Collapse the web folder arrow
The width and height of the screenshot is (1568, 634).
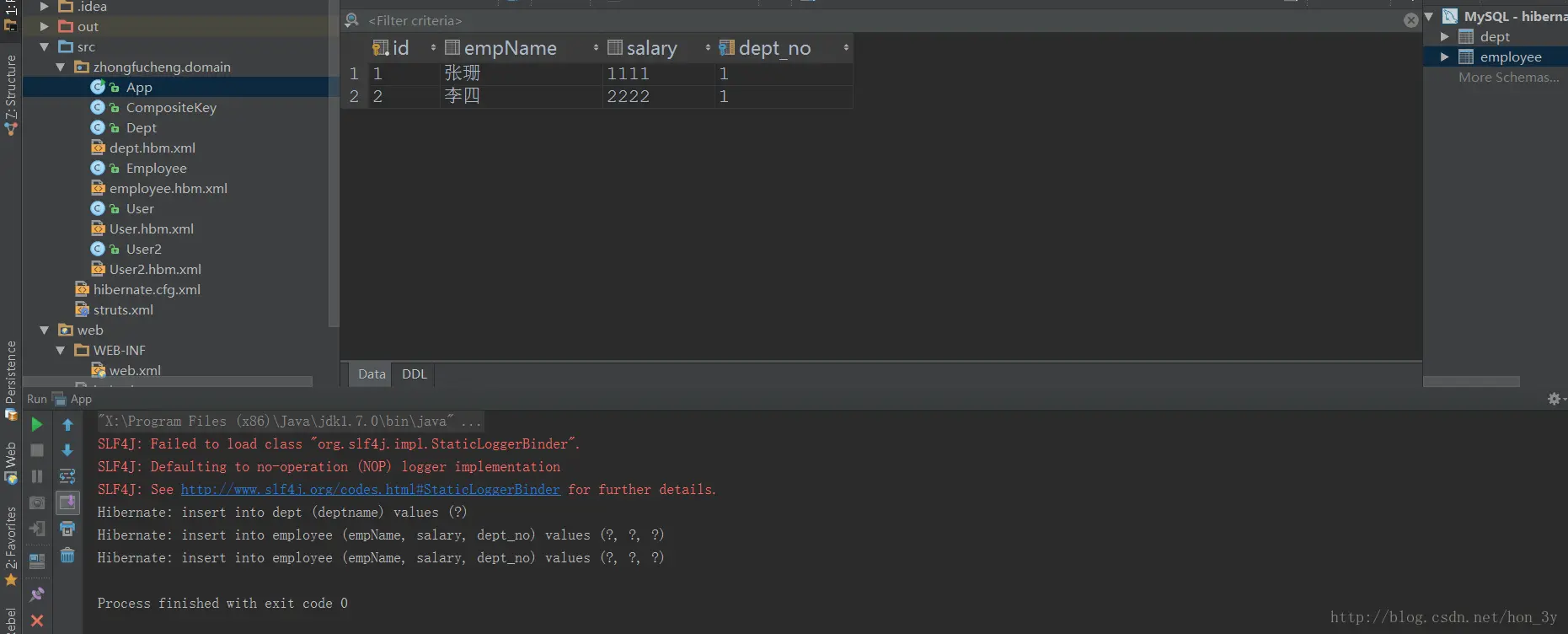(x=45, y=330)
